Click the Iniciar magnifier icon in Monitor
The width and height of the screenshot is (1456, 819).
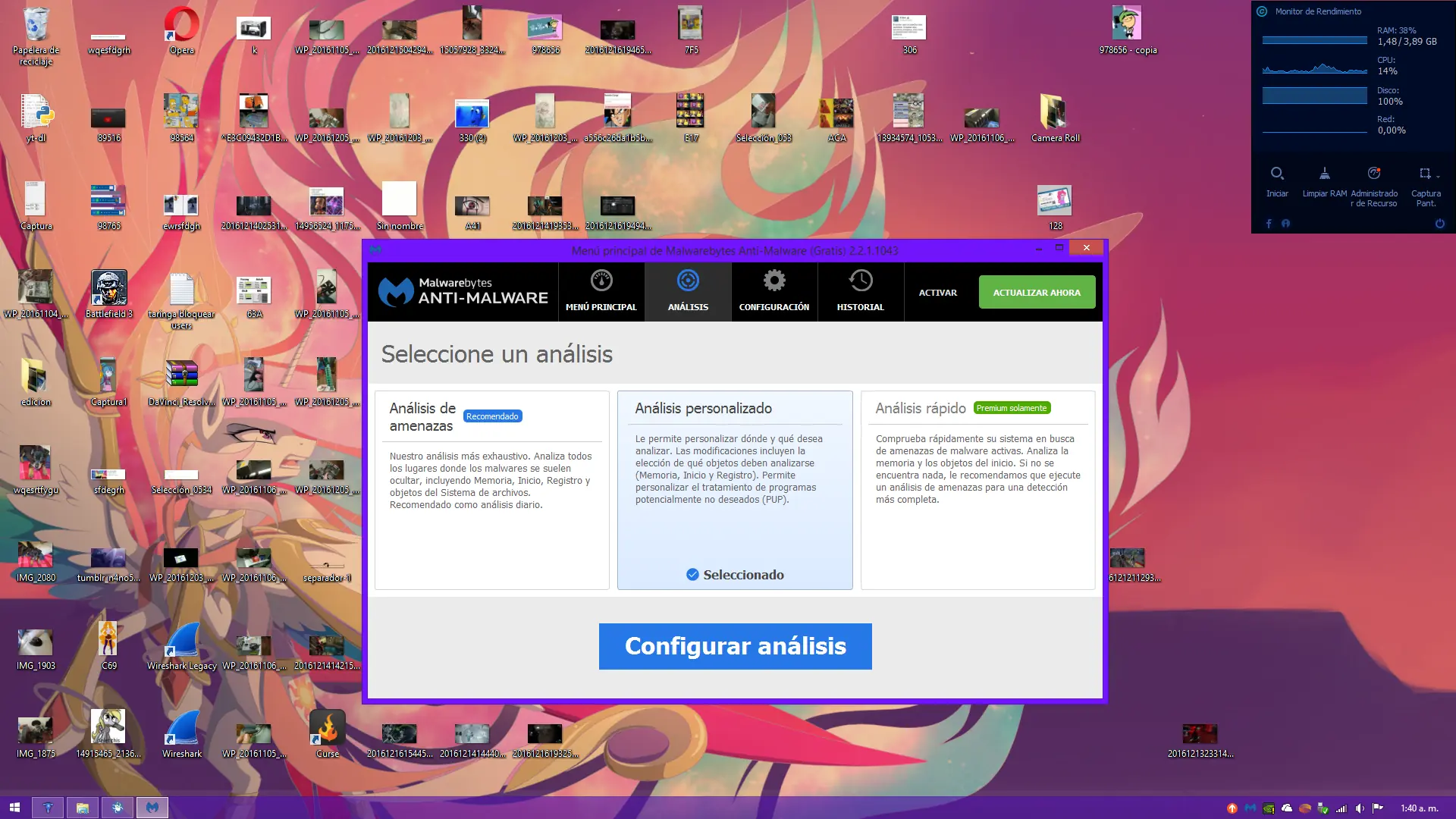tap(1277, 174)
